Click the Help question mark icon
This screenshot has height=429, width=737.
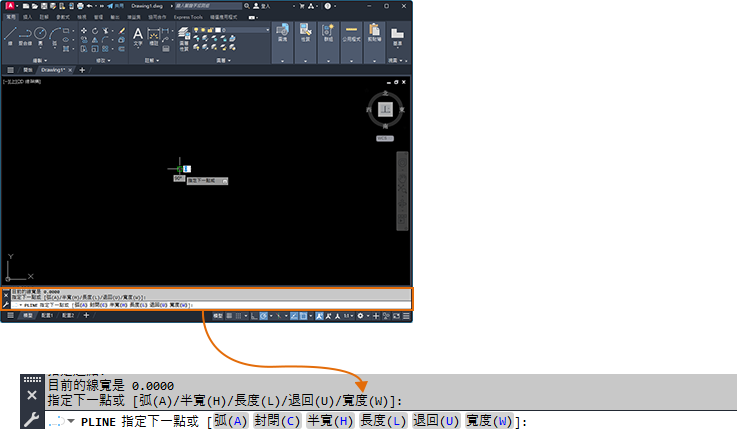328,6
